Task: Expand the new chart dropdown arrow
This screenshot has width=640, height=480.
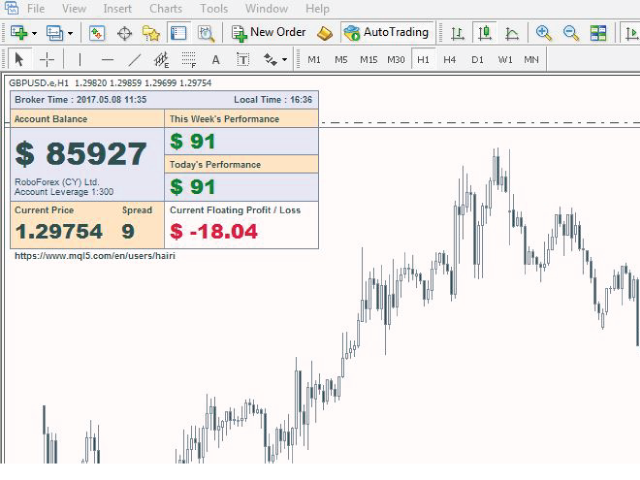Action: 35,33
